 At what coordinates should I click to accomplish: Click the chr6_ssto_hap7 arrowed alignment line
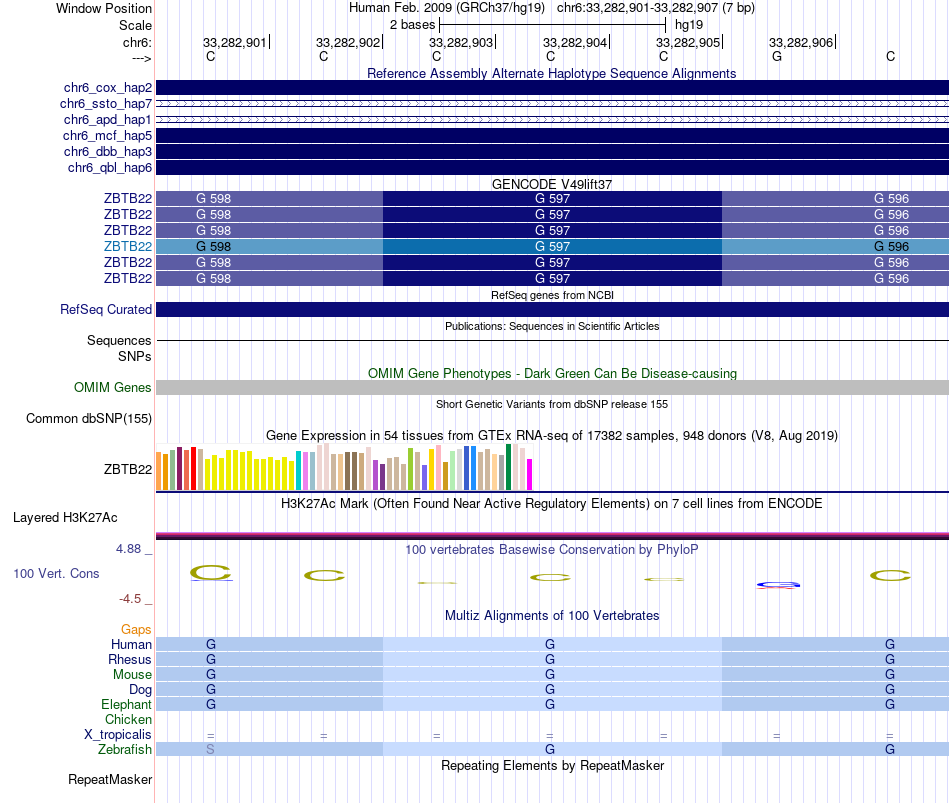pos(553,104)
